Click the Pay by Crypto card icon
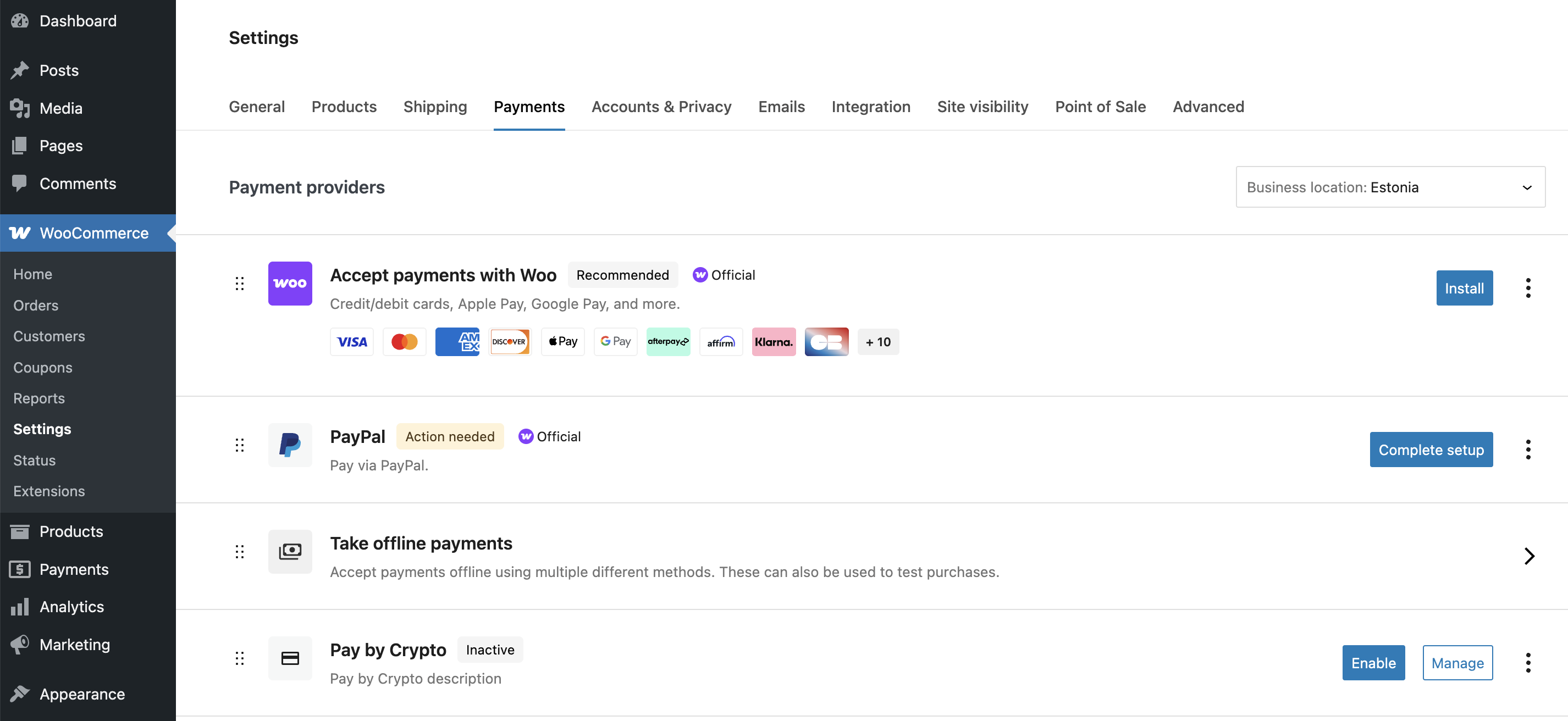This screenshot has width=1568, height=721. coord(290,658)
